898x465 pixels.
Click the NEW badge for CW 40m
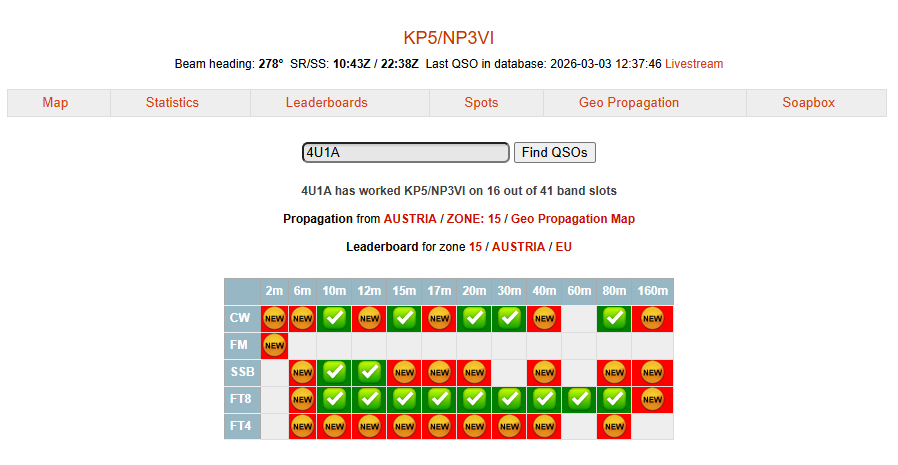[x=544, y=318]
